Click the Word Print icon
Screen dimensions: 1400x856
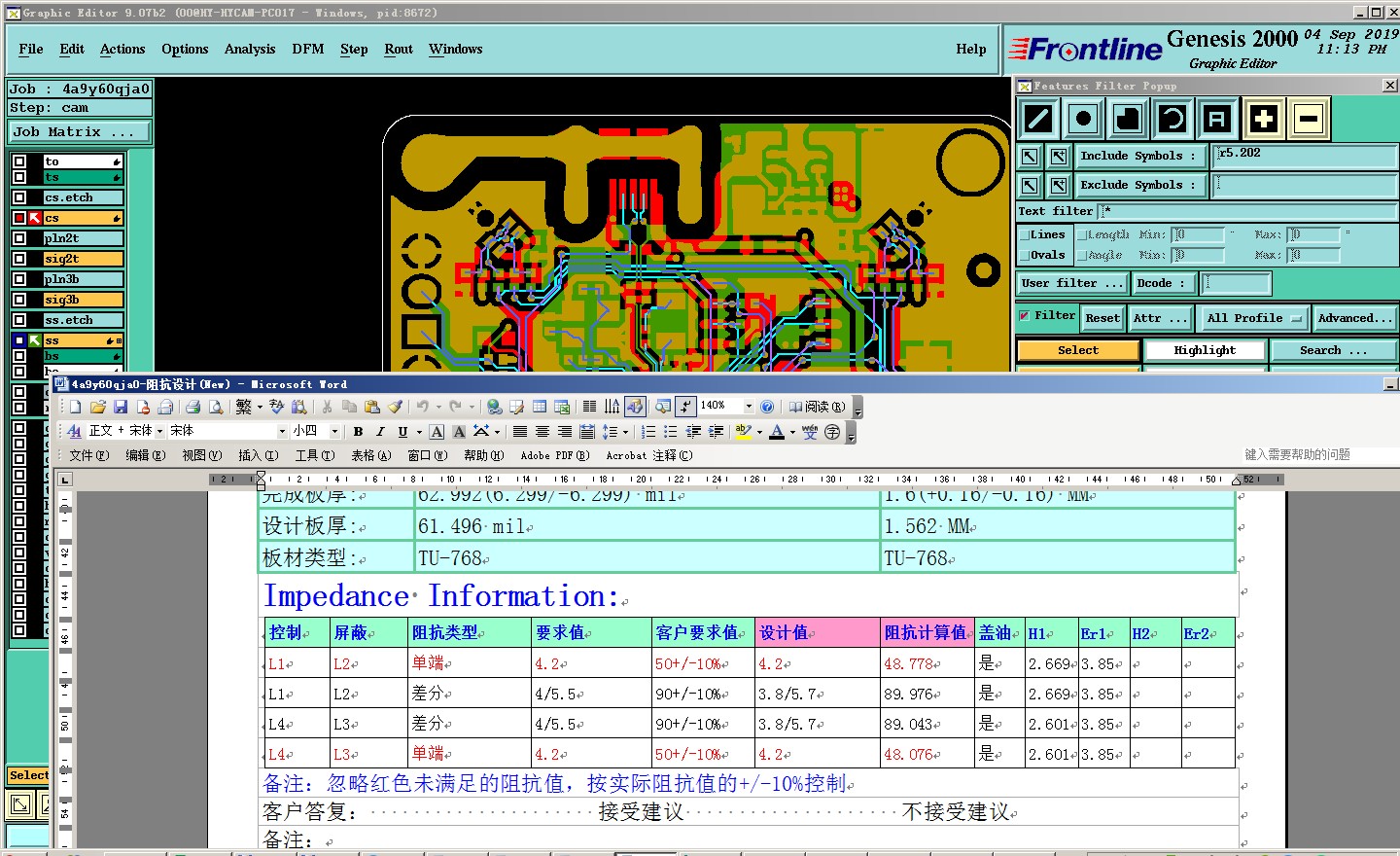pyautogui.click(x=192, y=407)
